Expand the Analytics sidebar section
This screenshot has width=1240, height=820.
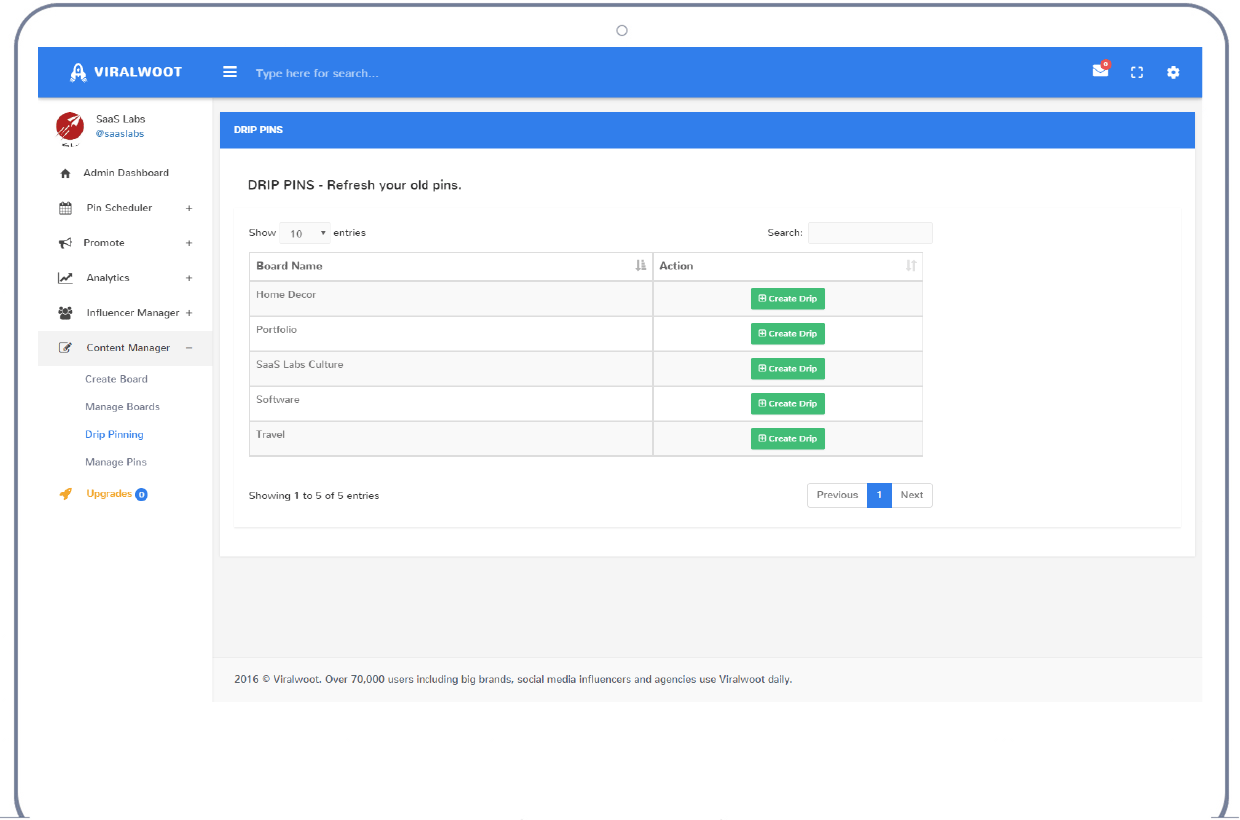point(108,278)
